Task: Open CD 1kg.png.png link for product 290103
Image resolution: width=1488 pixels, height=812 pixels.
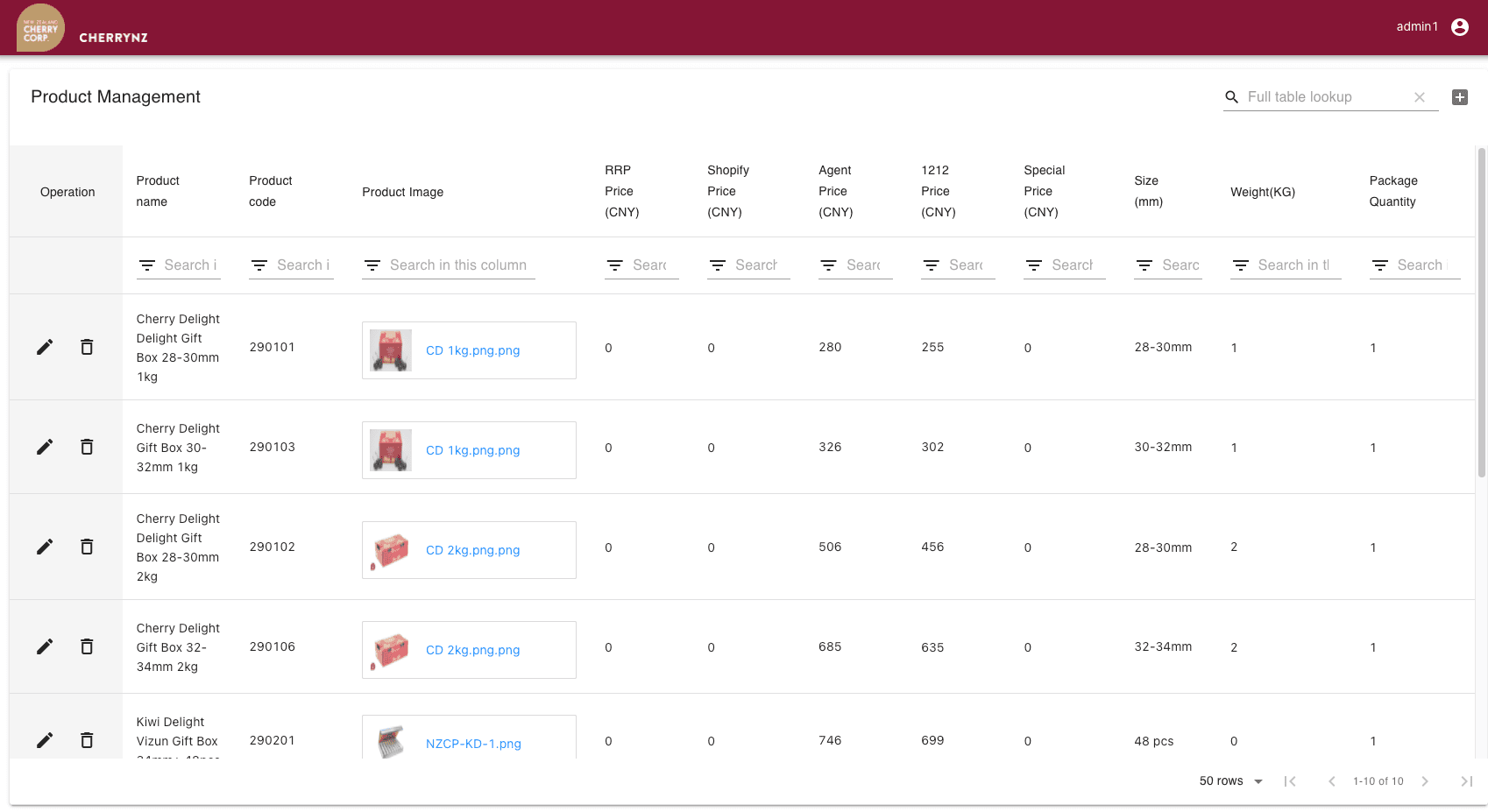Action: click(472, 450)
